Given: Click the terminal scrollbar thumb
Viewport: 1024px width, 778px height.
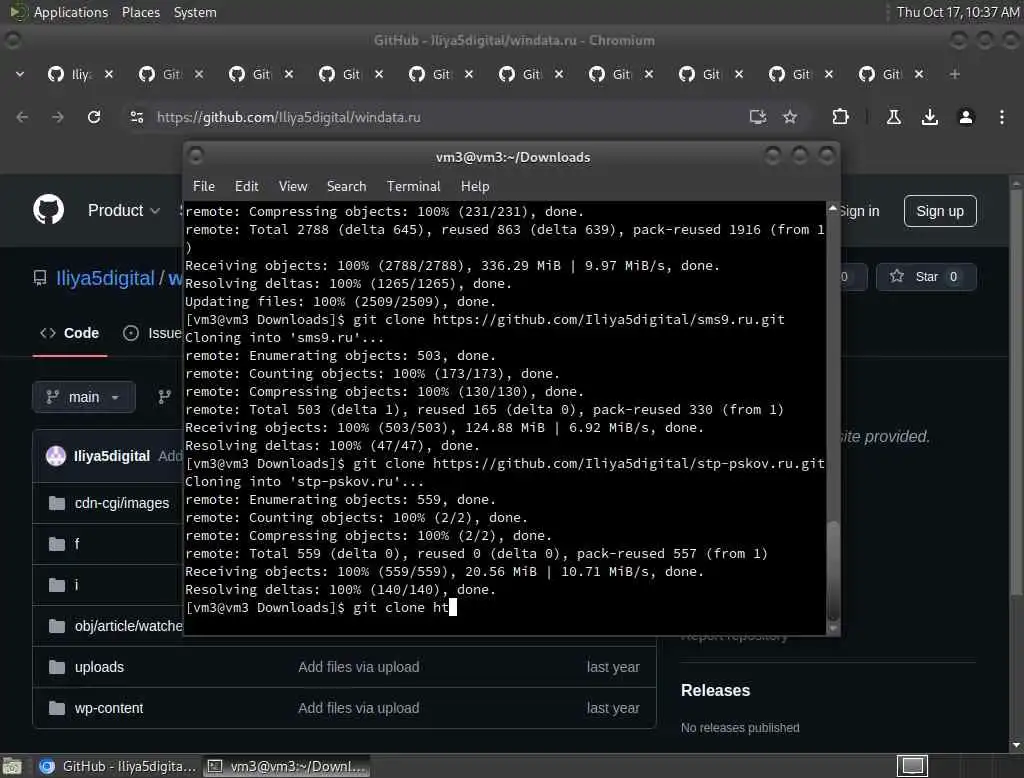Looking at the screenshot, I should point(833,570).
